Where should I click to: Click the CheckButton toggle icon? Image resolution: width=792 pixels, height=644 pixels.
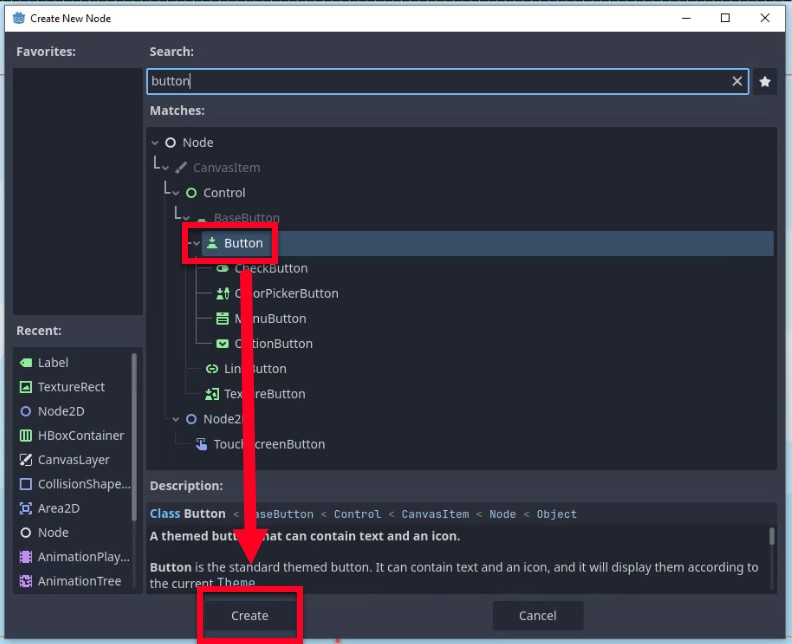click(x=223, y=268)
